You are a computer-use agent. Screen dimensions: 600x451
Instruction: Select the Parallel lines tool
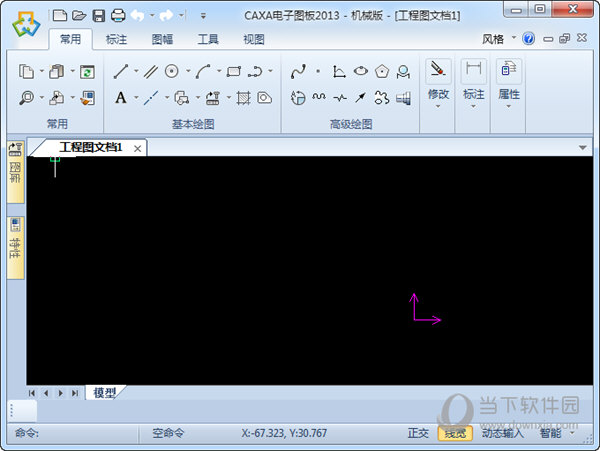151,71
